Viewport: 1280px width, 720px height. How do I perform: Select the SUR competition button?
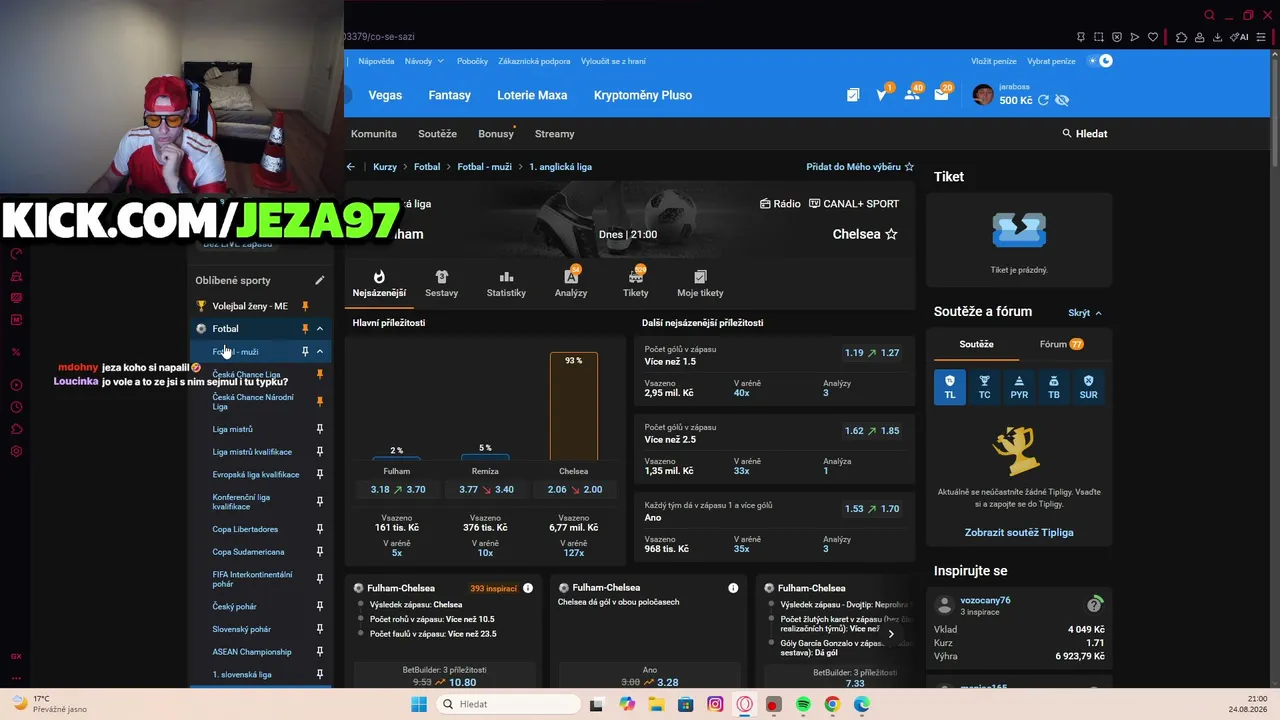[x=1088, y=387]
